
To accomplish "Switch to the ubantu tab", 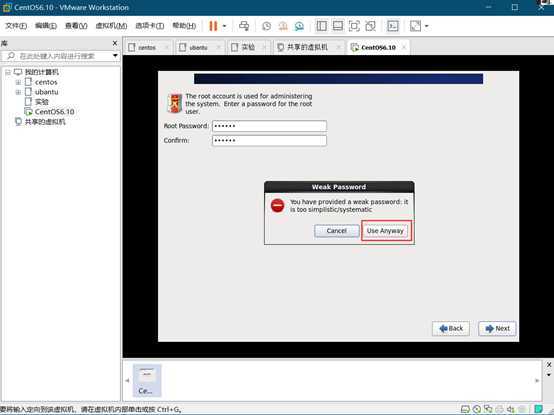I will [x=198, y=47].
